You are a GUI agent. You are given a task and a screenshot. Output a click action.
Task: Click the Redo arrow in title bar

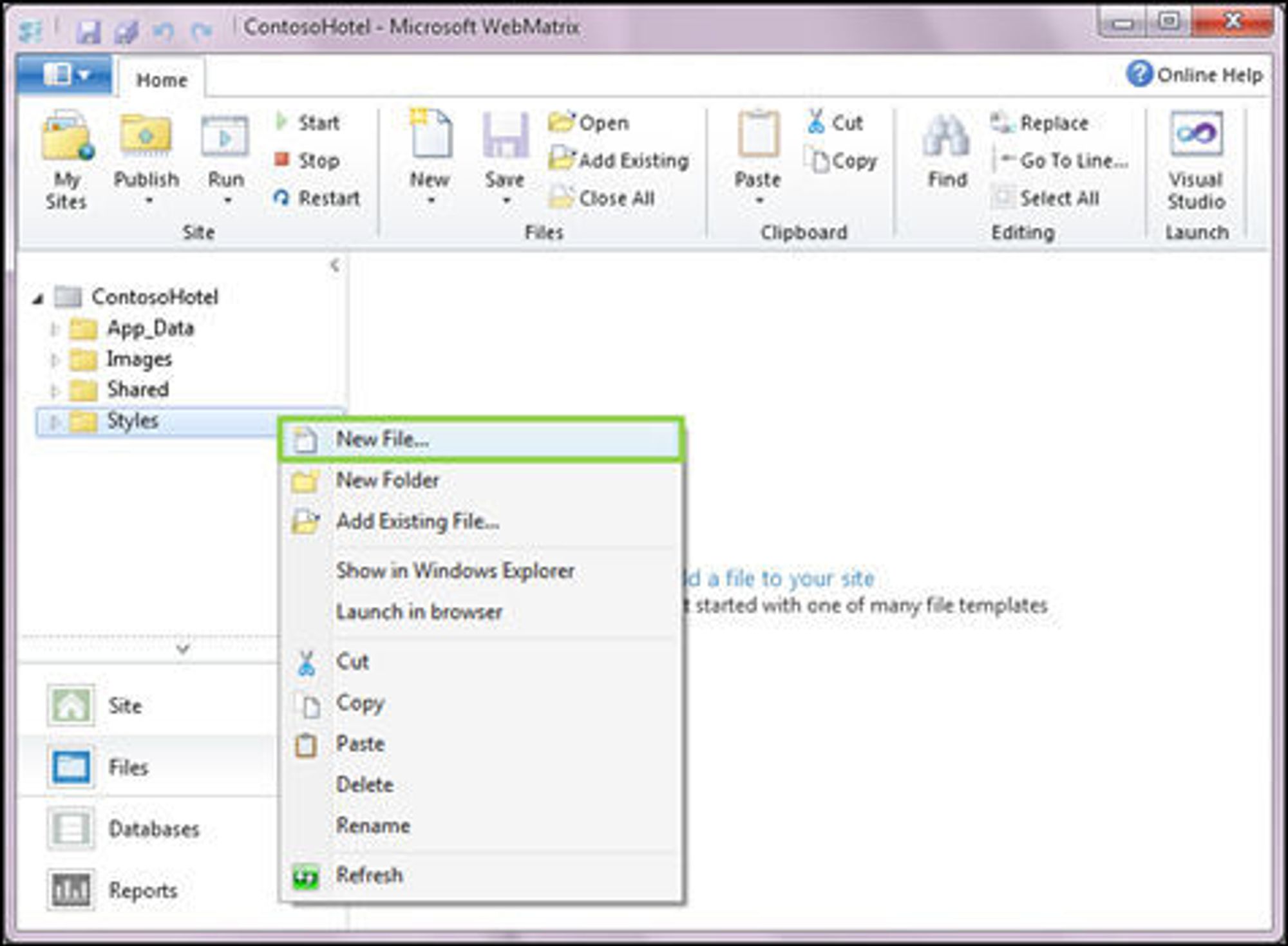click(x=202, y=31)
